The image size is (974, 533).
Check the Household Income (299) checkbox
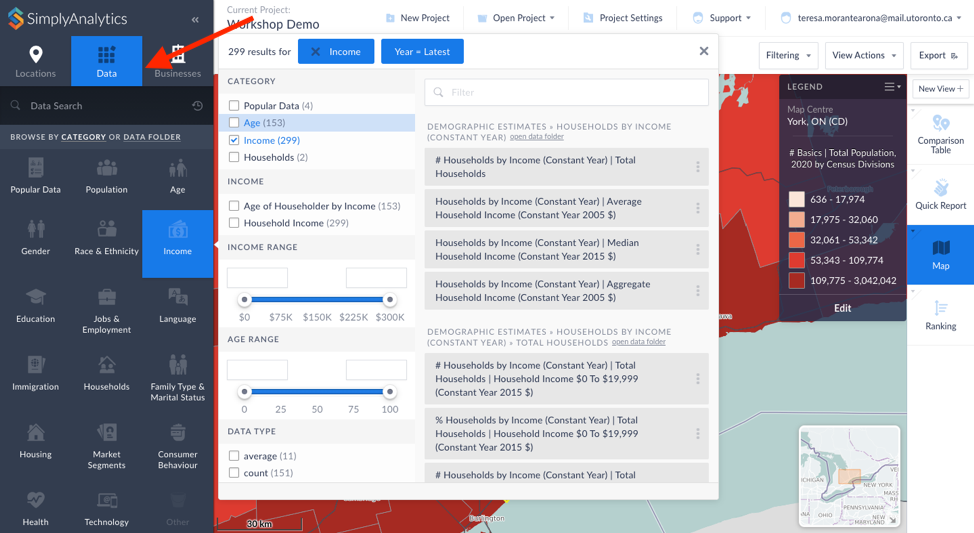tap(234, 222)
